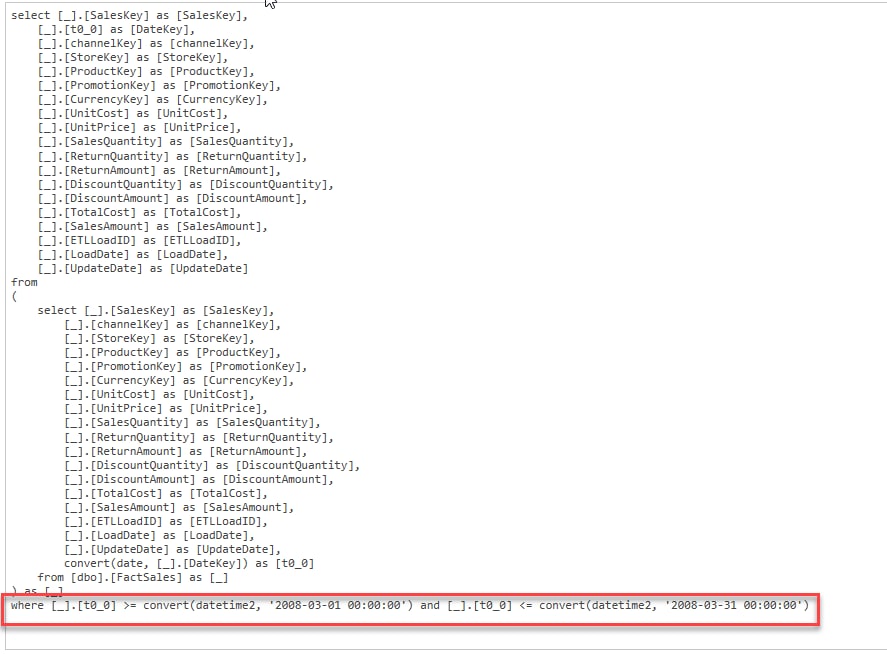Click the outer "select [_].[SalesKey] as [SalesKey]," line
The height and width of the screenshot is (654, 887).
[x=130, y=16]
